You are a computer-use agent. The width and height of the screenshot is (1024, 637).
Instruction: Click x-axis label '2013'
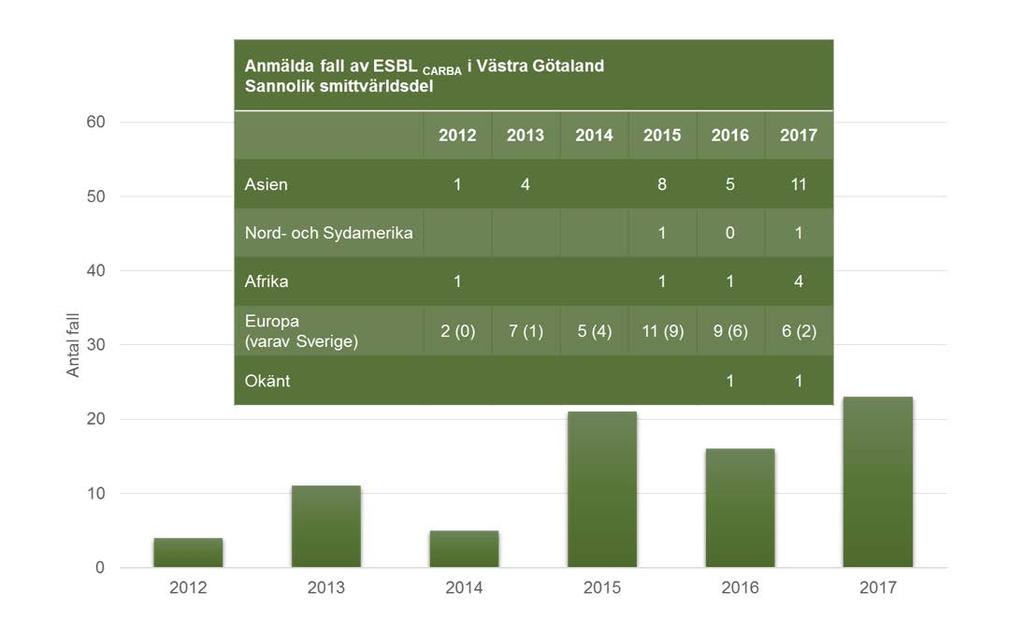(x=326, y=588)
